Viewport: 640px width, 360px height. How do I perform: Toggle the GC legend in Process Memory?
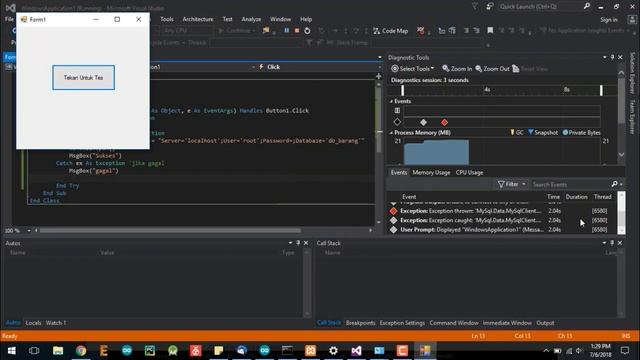[517, 133]
